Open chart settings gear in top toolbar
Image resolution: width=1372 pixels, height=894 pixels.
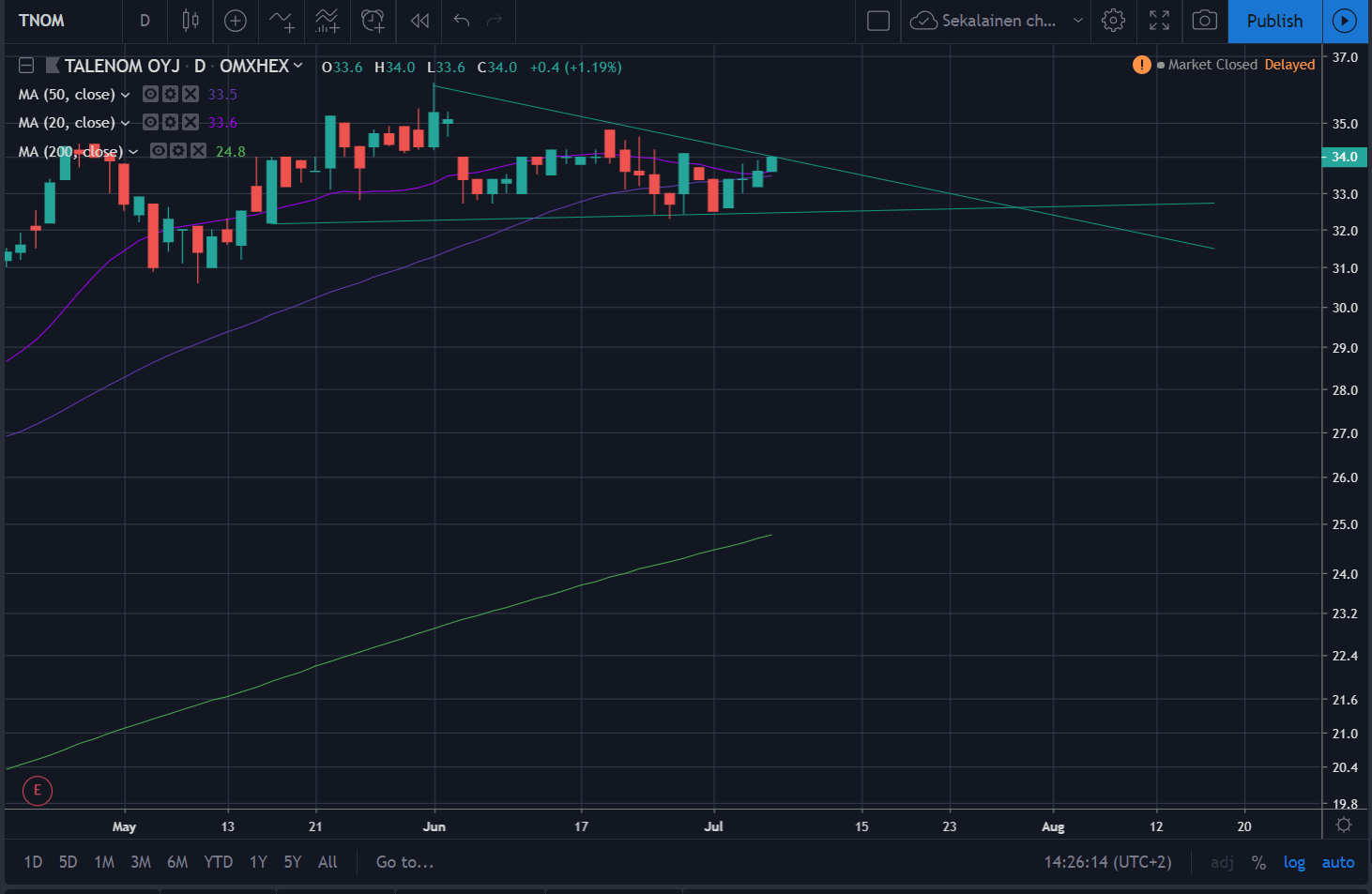tap(1113, 21)
